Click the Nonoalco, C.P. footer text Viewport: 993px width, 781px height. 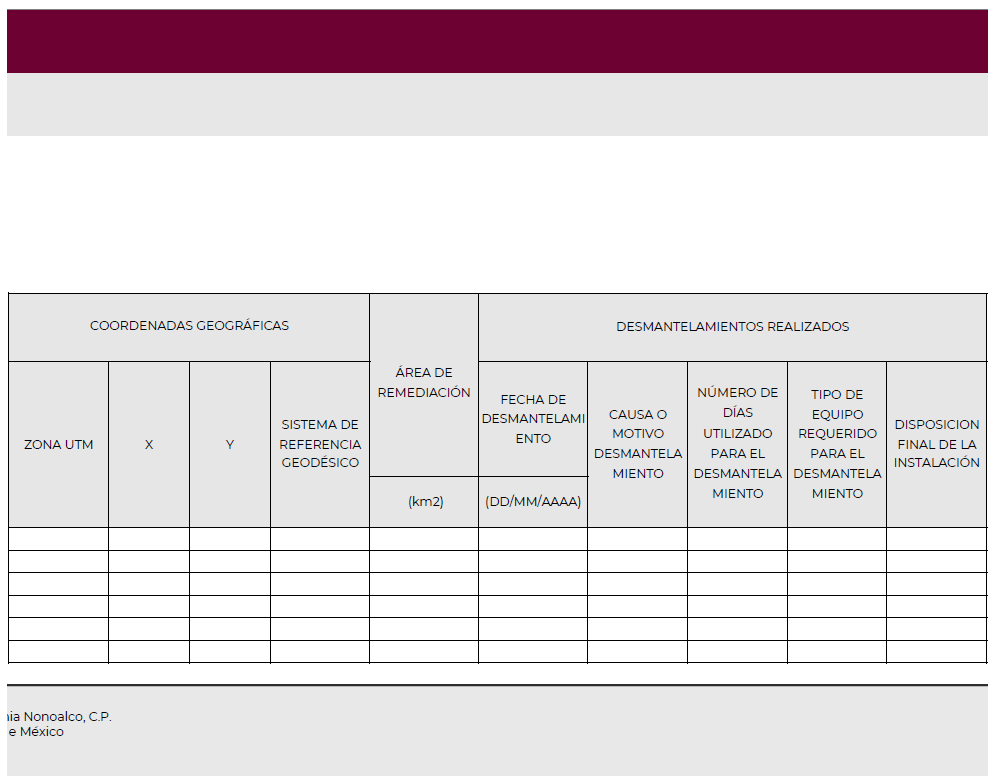(x=62, y=716)
